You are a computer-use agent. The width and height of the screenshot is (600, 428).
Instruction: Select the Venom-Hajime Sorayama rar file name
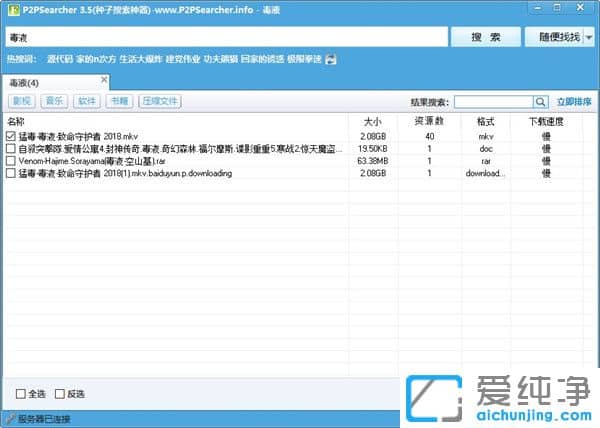tap(92, 161)
